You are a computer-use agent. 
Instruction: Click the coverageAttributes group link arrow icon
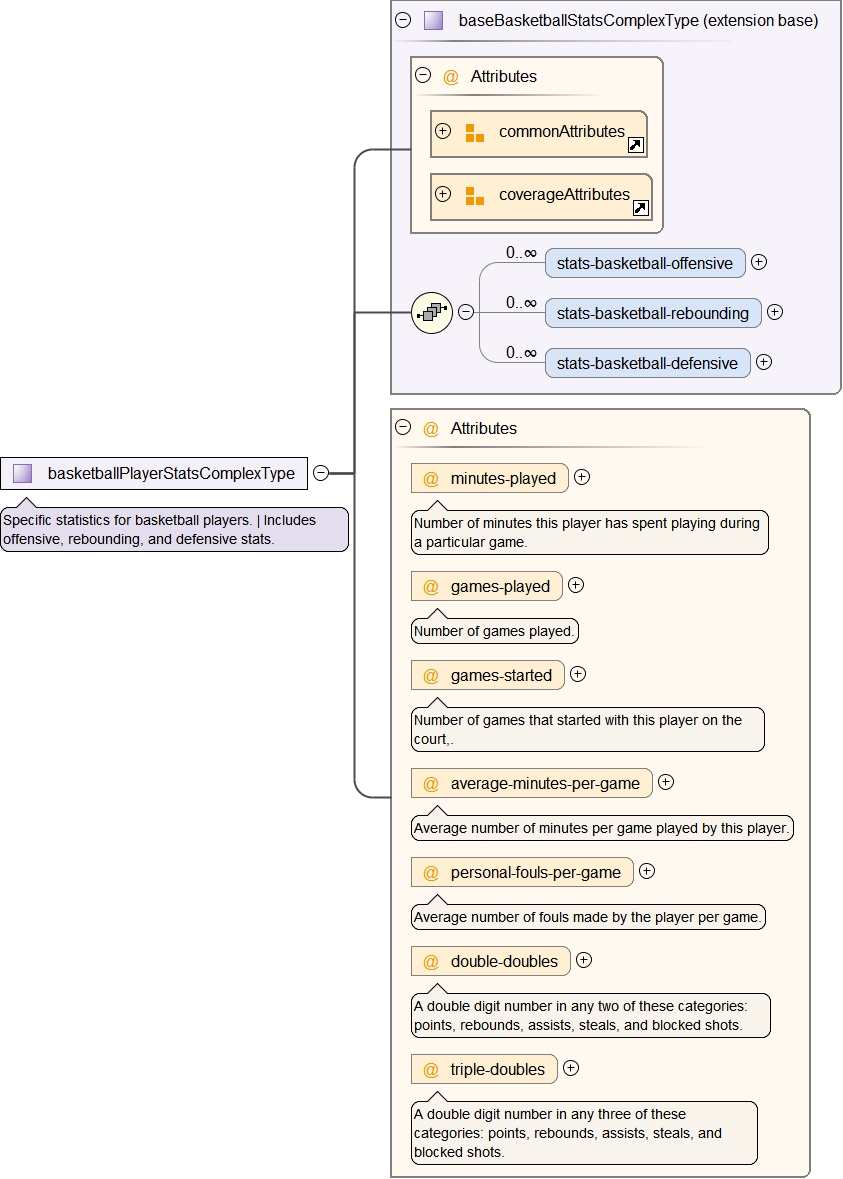[641, 209]
